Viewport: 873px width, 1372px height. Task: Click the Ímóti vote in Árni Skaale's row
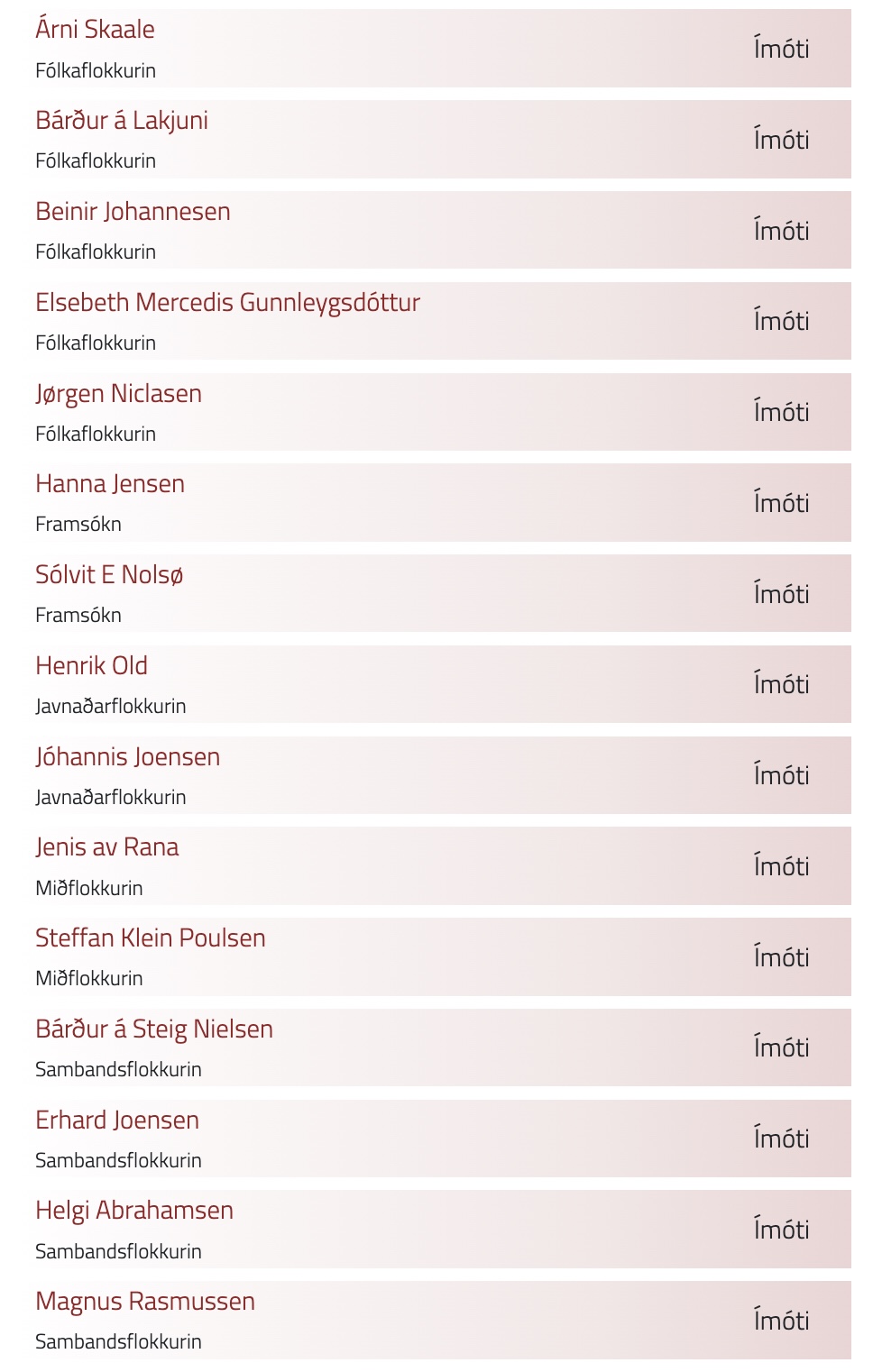coord(781,49)
